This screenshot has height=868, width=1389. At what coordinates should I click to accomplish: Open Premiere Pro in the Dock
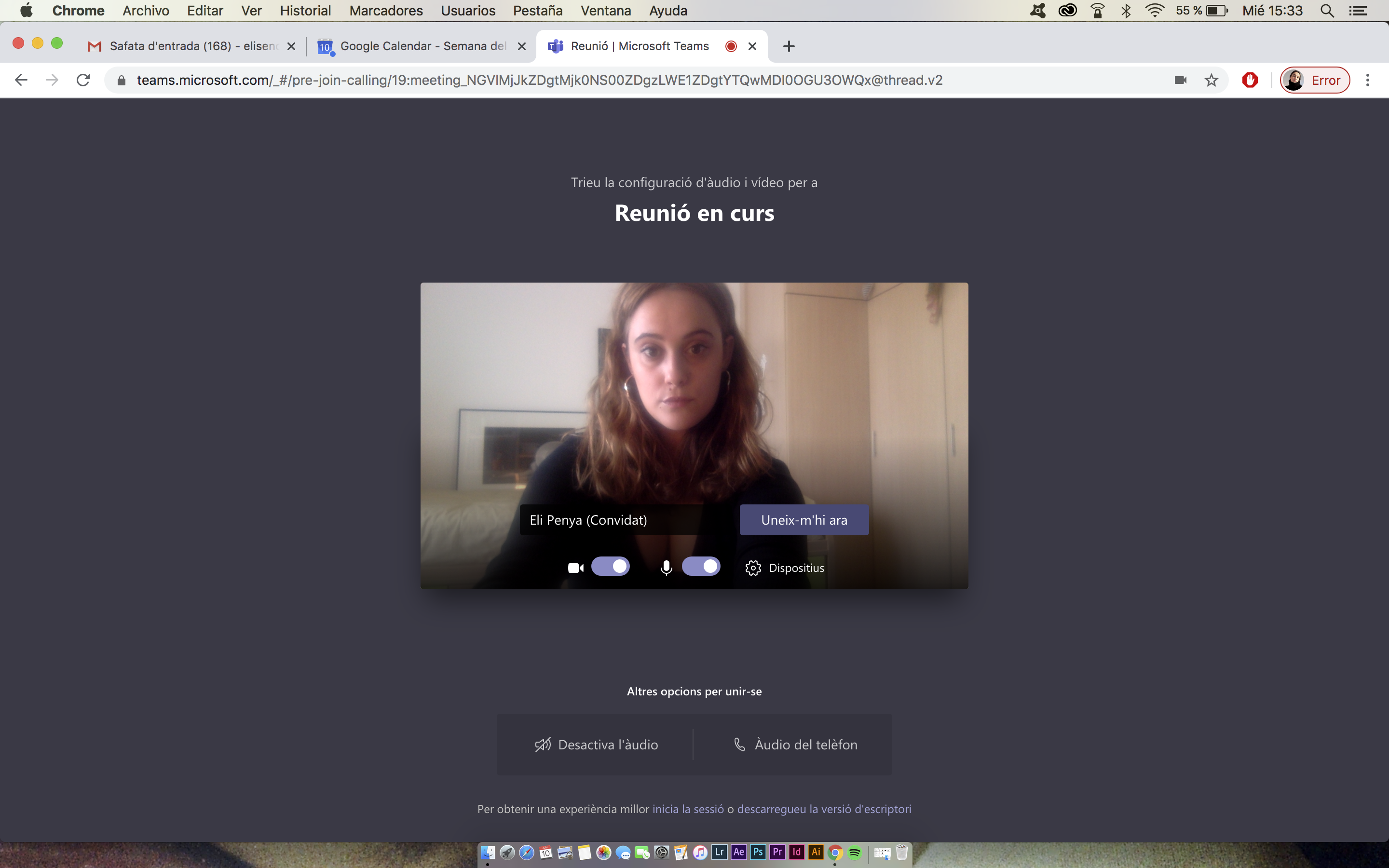[x=777, y=852]
